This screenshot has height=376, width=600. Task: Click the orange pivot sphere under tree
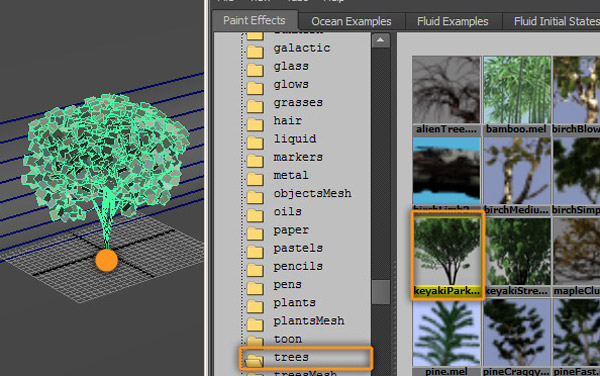(x=106, y=260)
